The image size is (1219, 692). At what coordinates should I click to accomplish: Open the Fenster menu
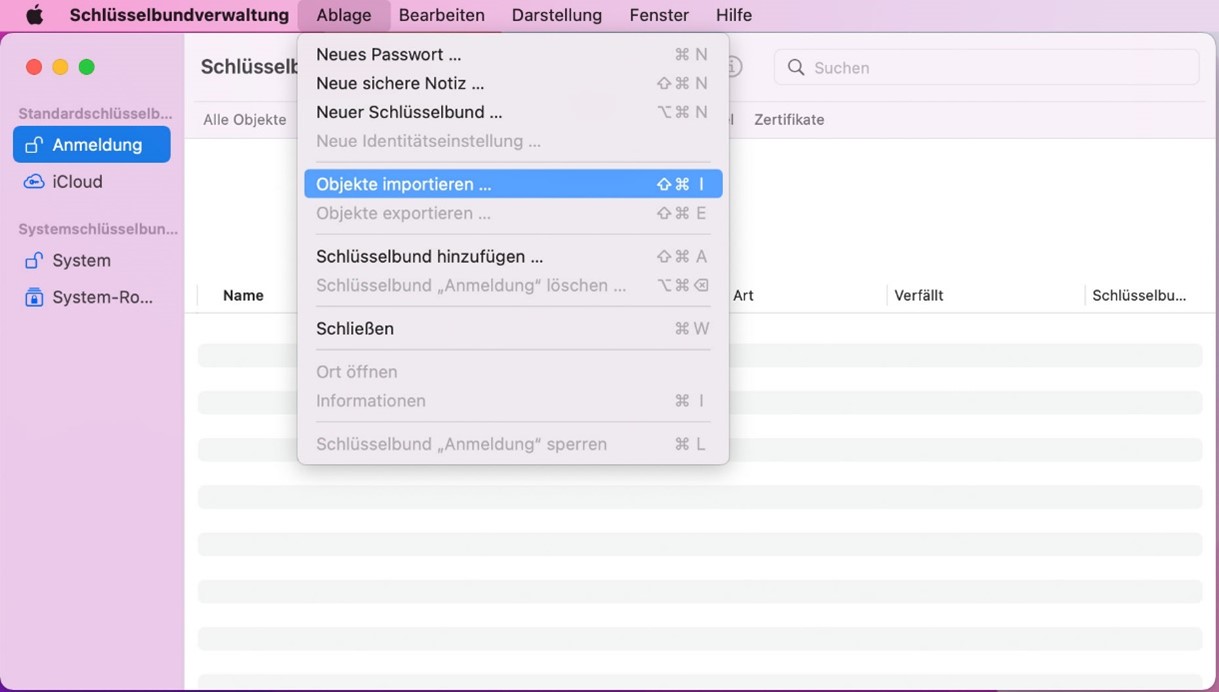point(659,15)
